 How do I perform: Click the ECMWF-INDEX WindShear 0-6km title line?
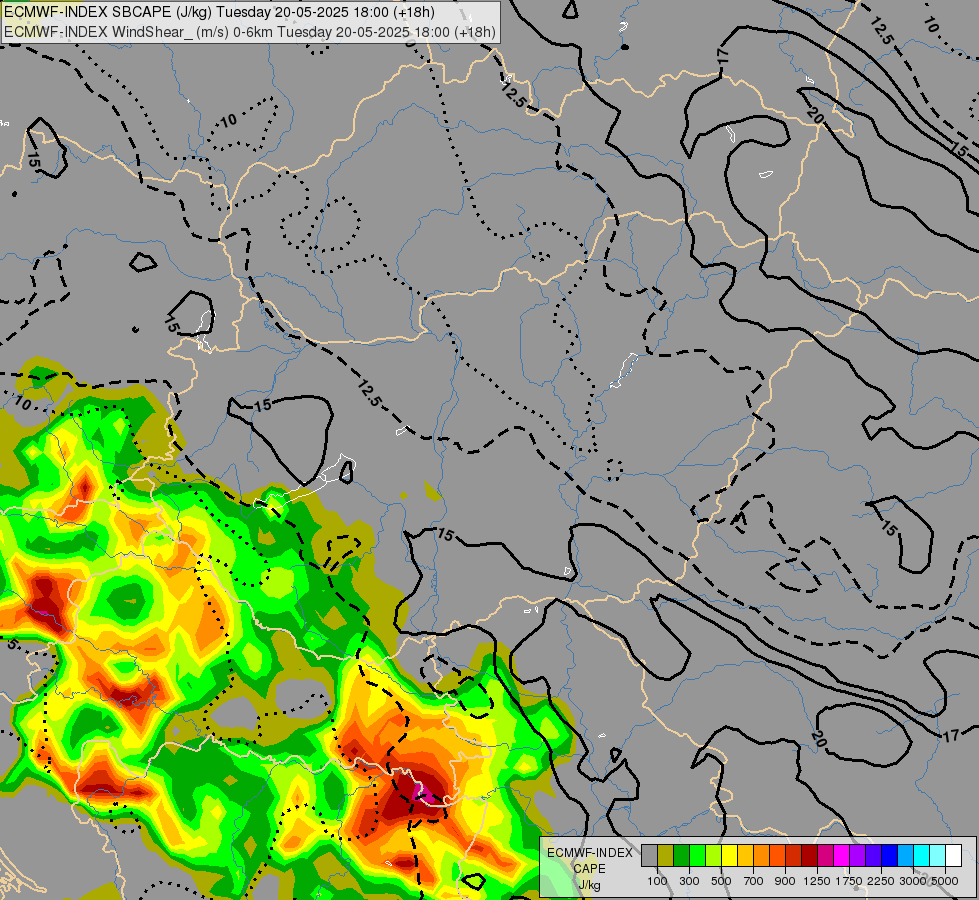coord(250,32)
